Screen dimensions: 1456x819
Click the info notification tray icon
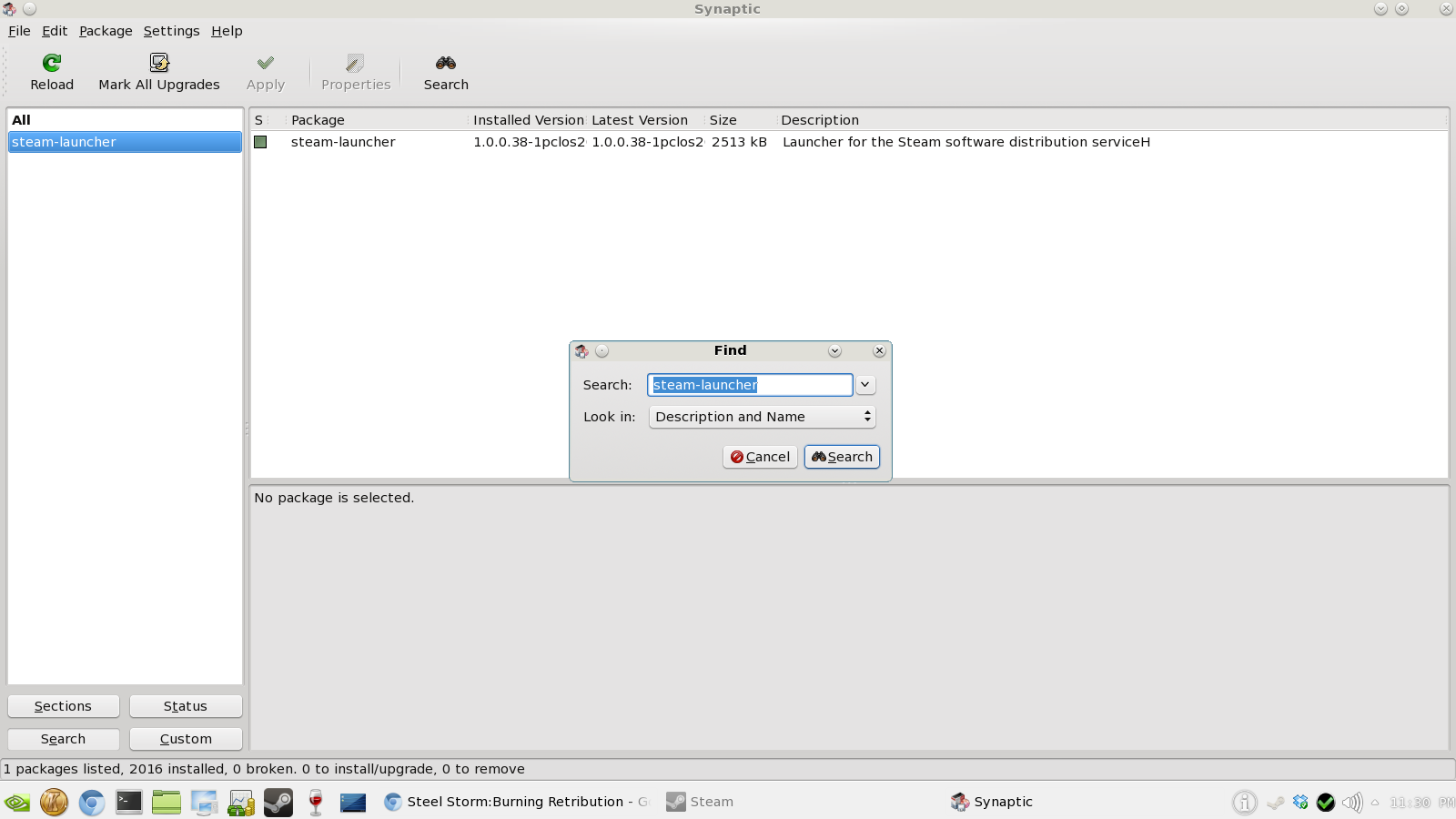coord(1245,802)
